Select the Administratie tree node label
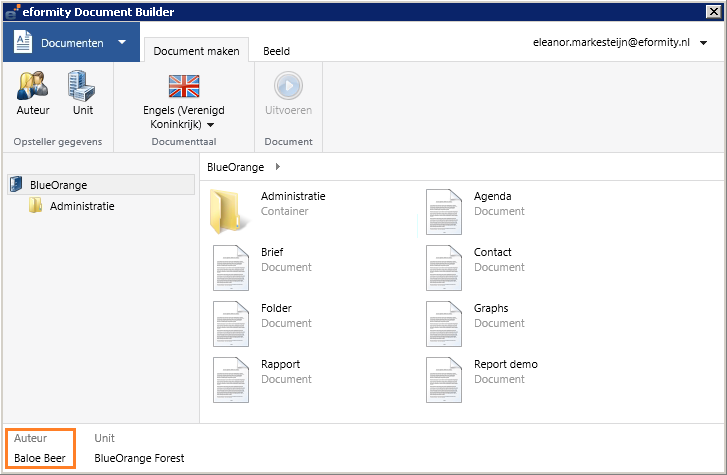Screen dimensions: 727x475 coord(82,206)
